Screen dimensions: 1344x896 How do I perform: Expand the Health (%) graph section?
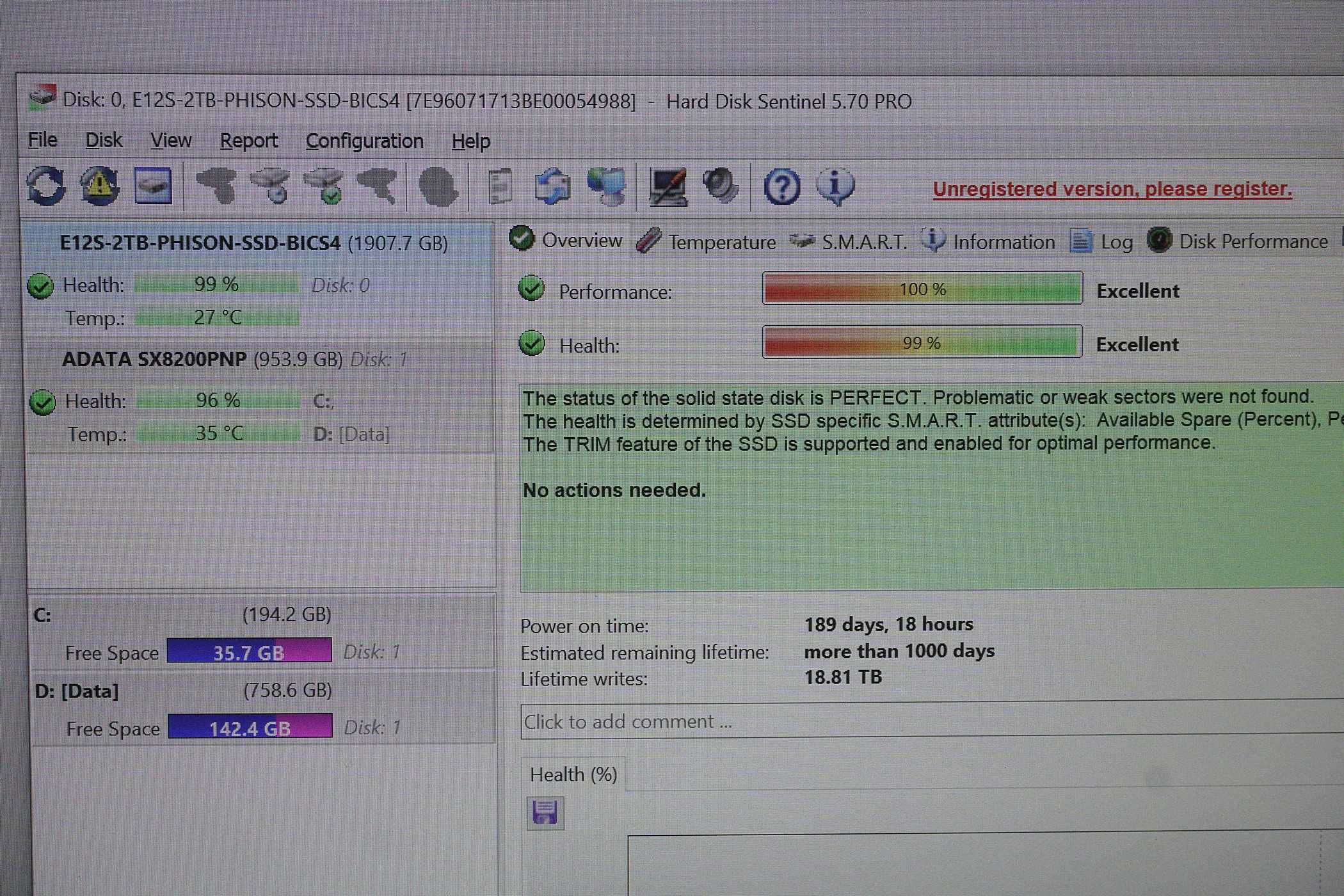click(x=572, y=774)
